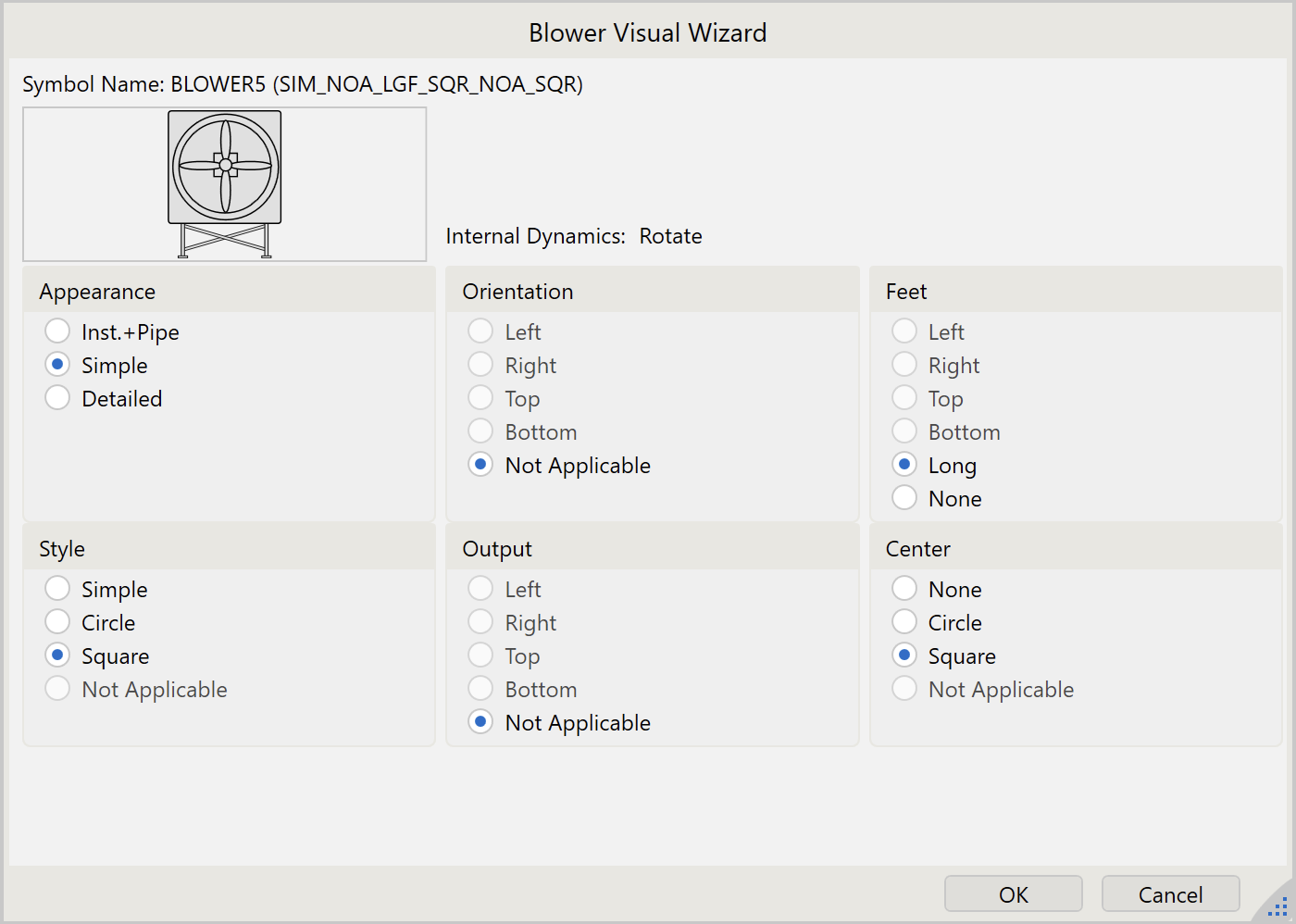Choose Circle in the Center group

(x=904, y=622)
